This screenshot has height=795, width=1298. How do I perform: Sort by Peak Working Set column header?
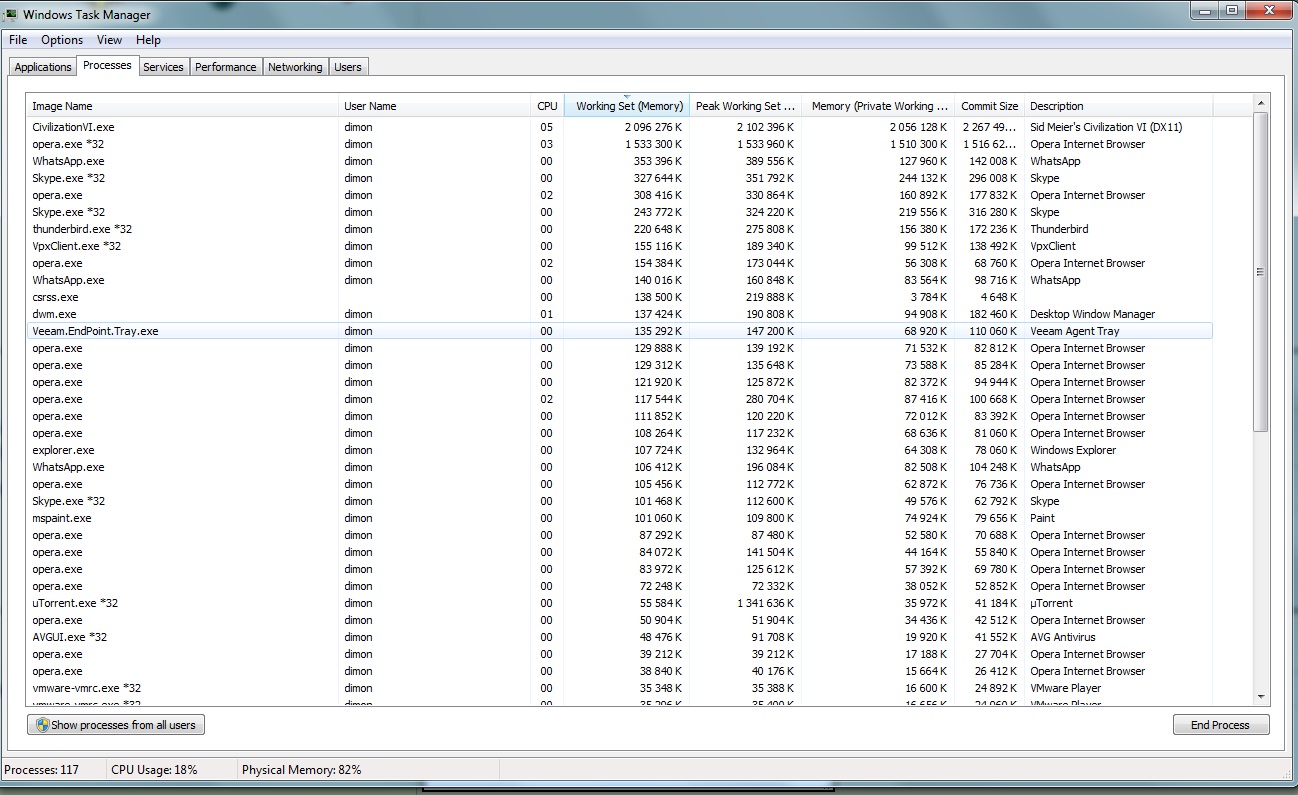point(745,106)
